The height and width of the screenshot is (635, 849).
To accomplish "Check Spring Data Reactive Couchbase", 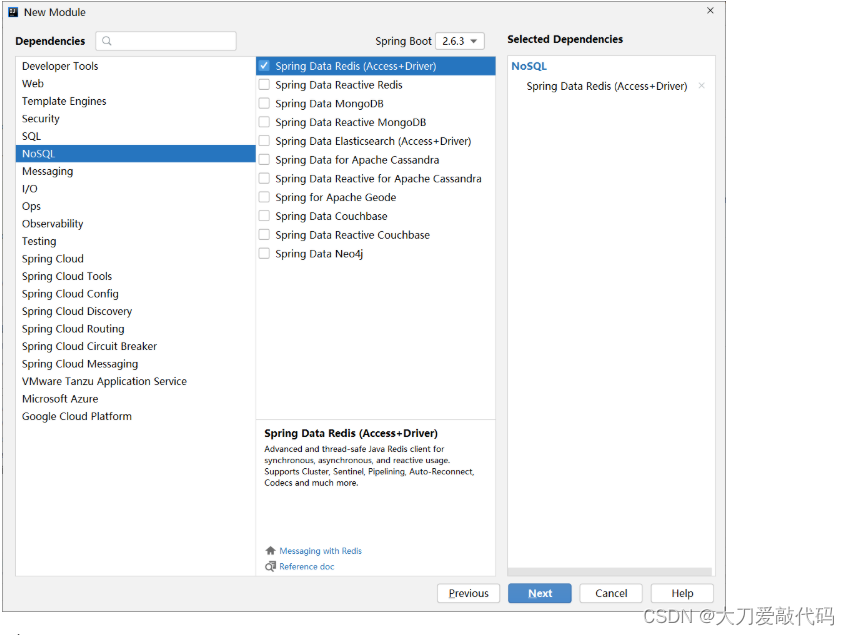I will [264, 234].
